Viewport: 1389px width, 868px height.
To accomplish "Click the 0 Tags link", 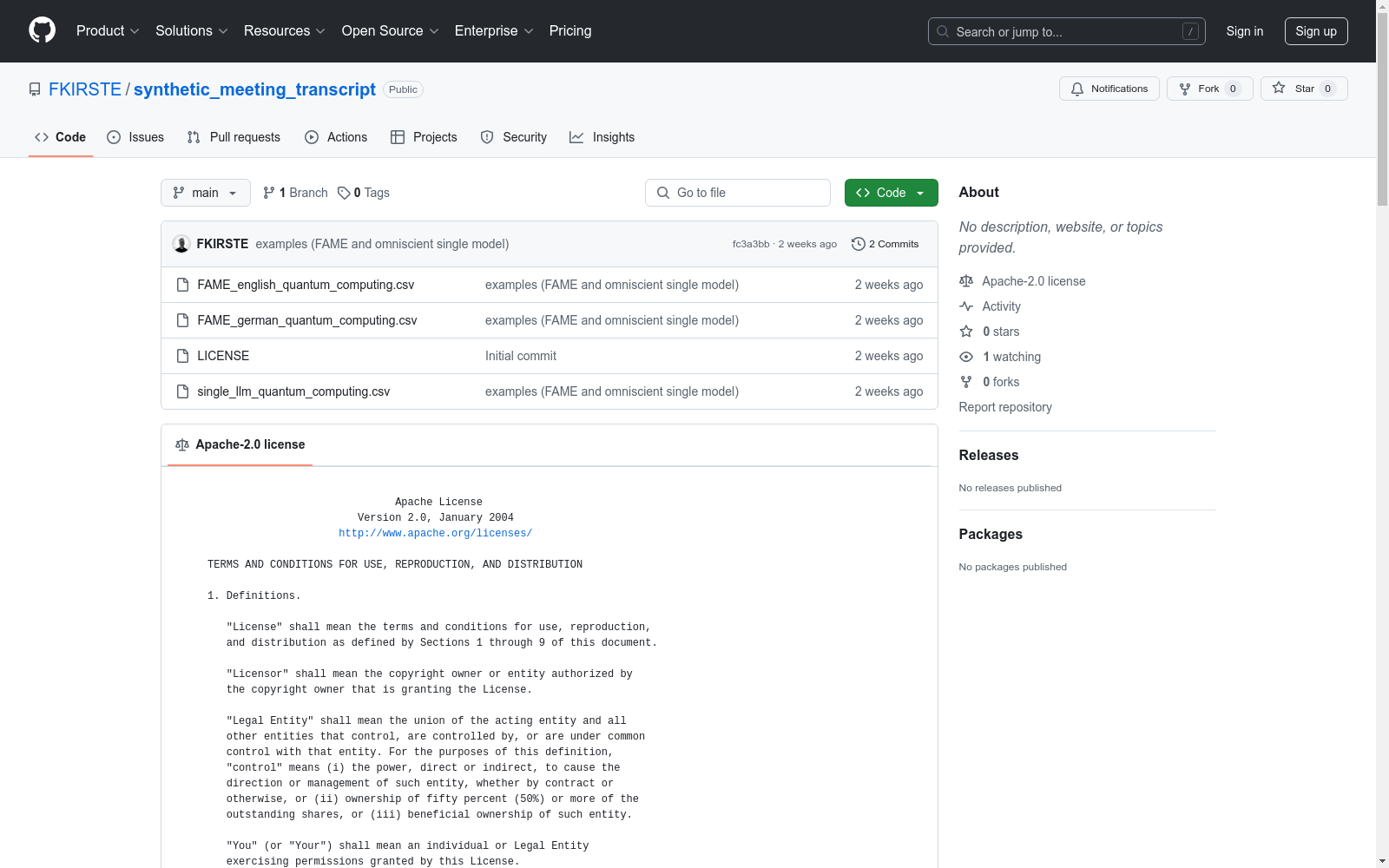I will [x=364, y=193].
